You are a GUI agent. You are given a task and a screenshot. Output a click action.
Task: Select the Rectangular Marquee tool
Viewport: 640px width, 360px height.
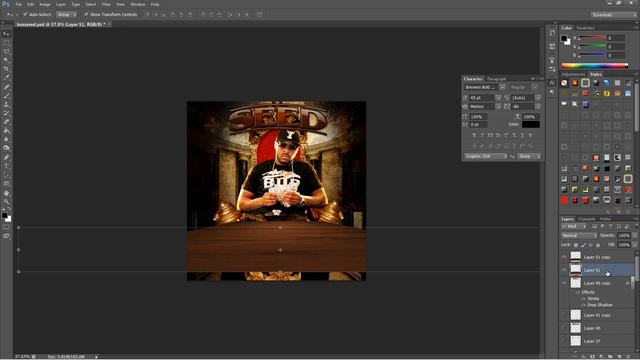pos(7,43)
